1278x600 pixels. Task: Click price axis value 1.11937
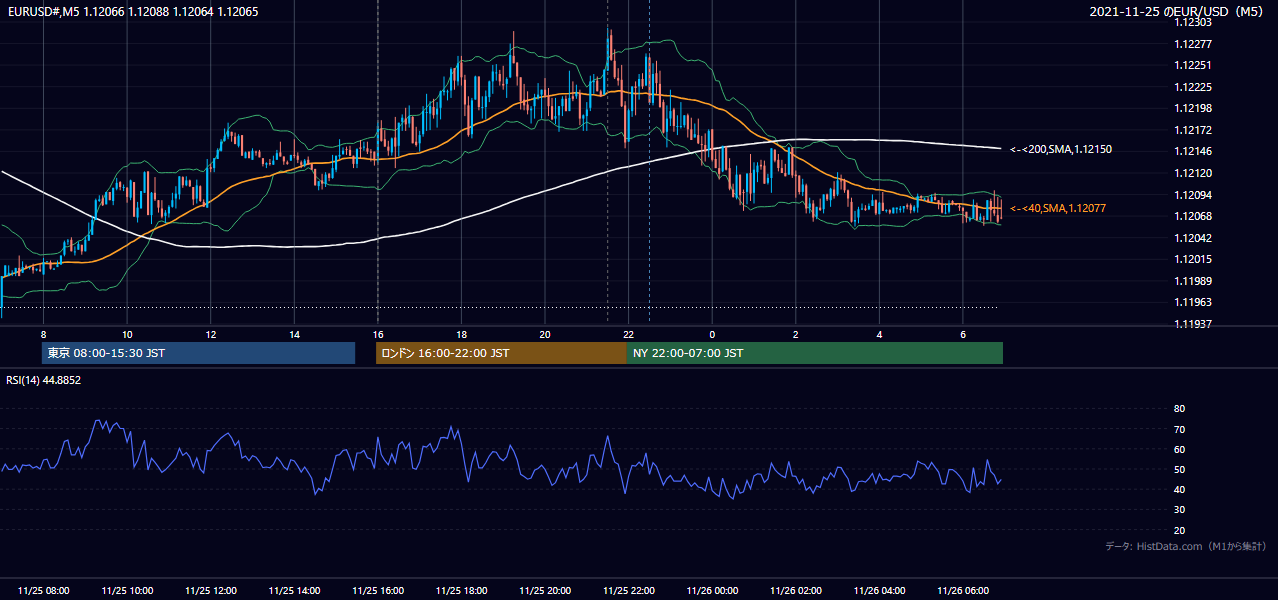point(1193,324)
